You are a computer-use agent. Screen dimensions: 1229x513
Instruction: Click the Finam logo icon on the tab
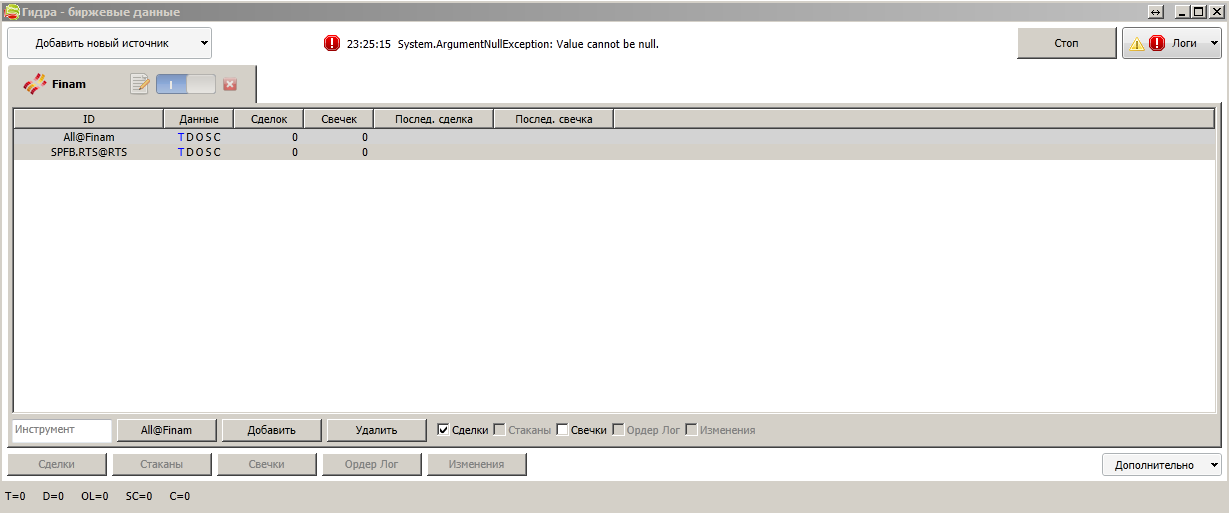[x=35, y=85]
